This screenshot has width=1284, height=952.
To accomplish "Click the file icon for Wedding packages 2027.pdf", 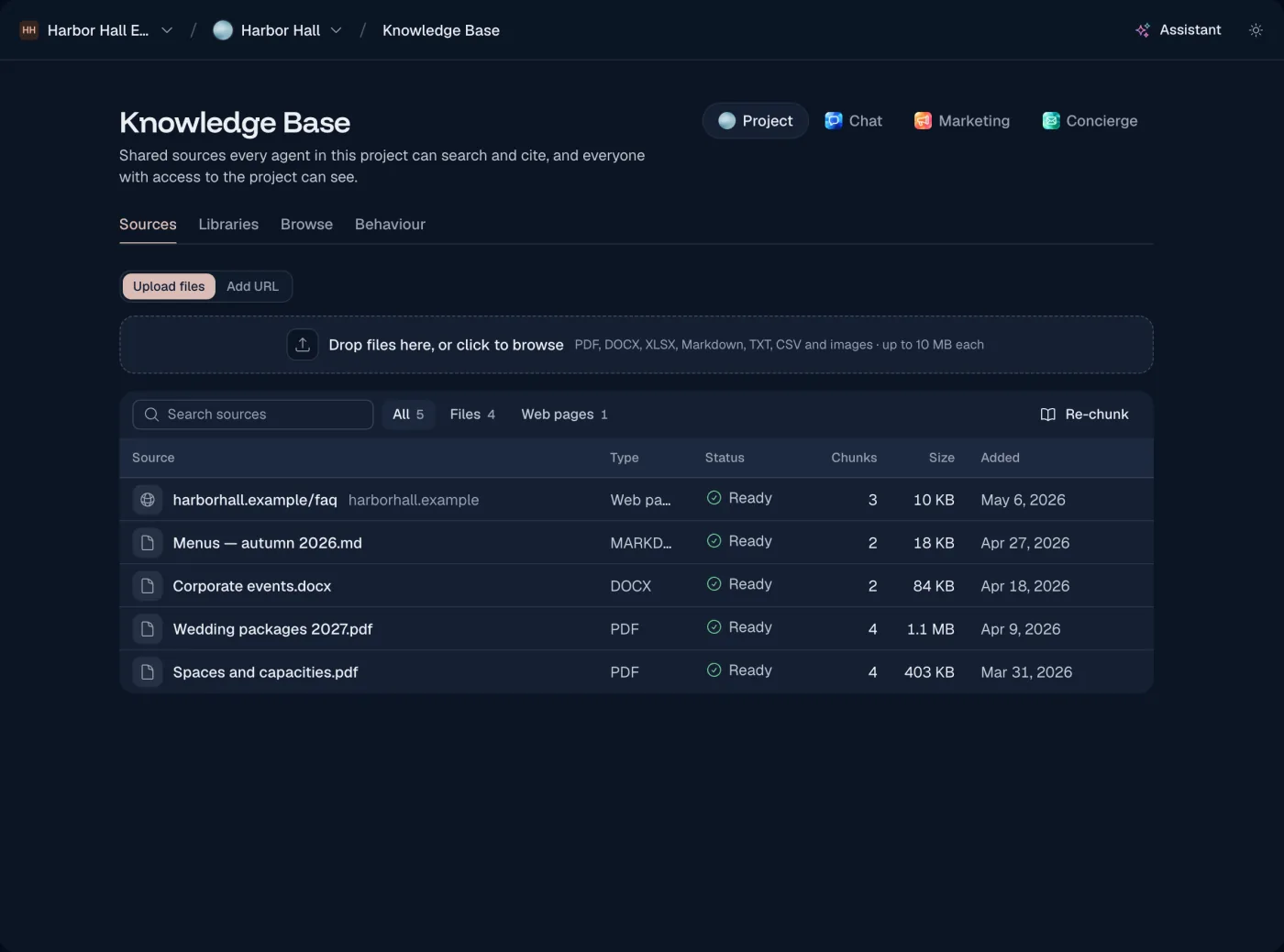I will click(148, 629).
